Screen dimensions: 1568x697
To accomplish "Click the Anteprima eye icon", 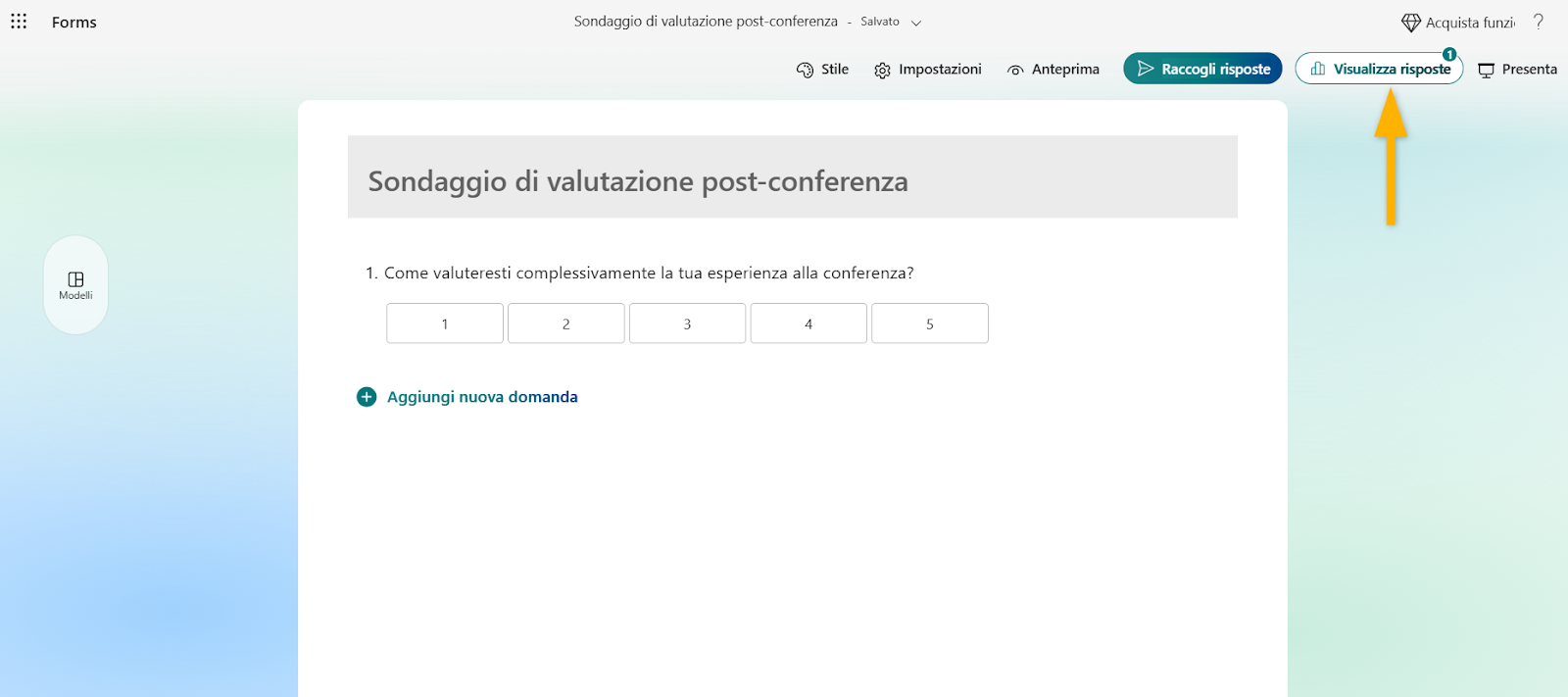I will click(1015, 70).
